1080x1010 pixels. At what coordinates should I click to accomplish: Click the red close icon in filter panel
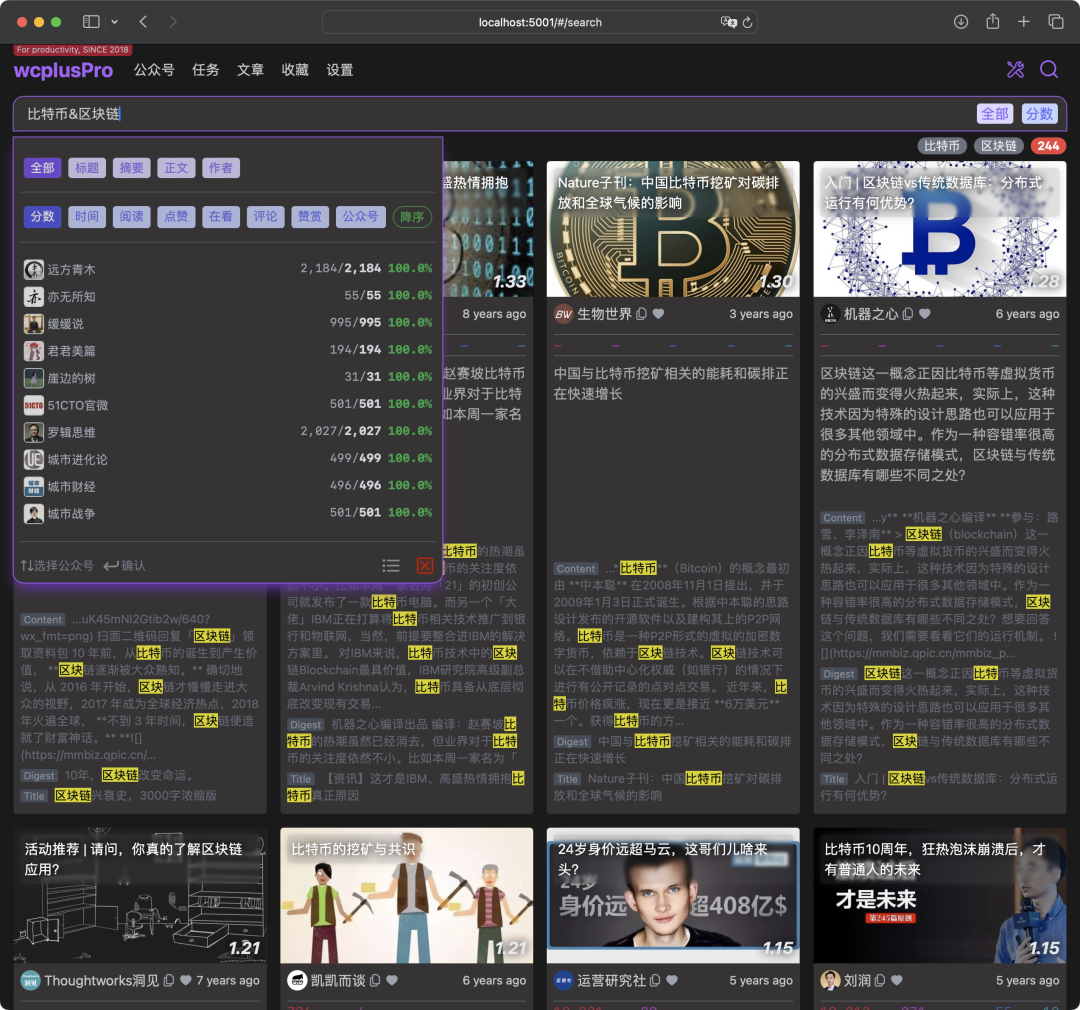pyautogui.click(x=425, y=566)
